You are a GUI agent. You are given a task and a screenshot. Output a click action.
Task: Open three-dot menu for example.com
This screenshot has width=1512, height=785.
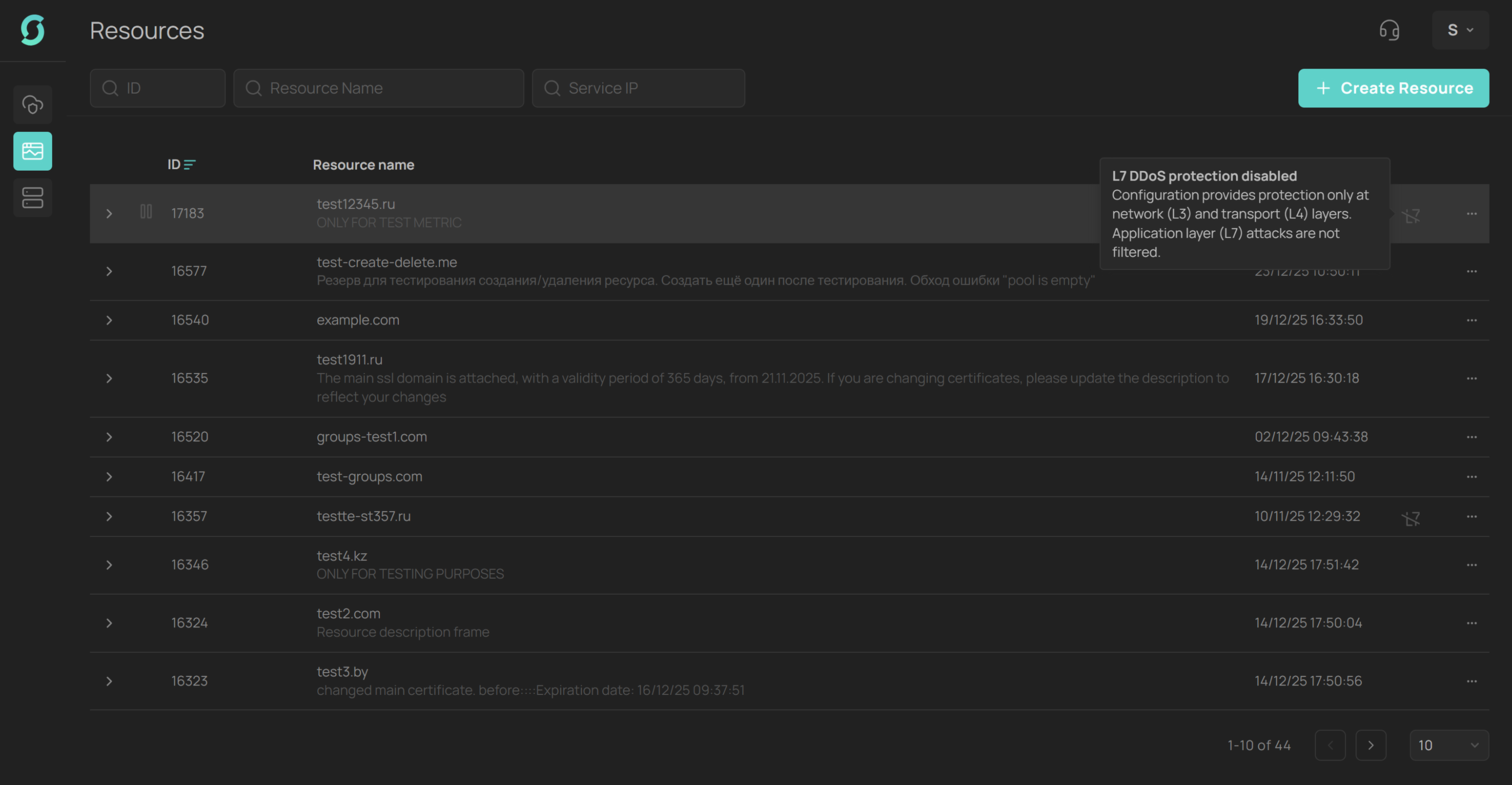[1471, 321]
